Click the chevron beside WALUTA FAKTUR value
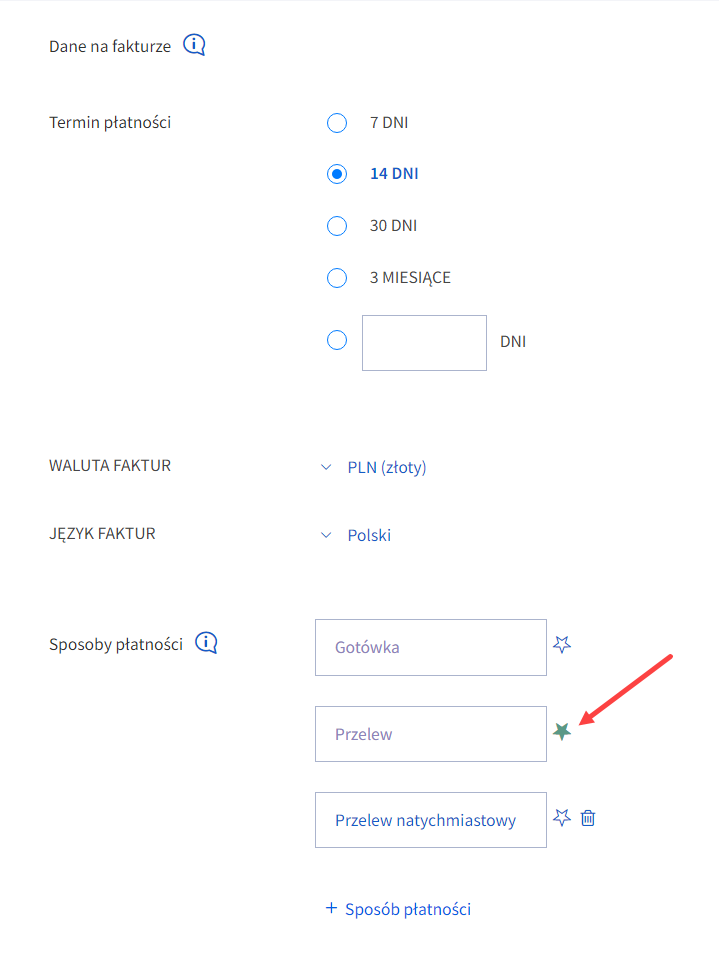Screen dimensions: 719x959 coord(325,467)
